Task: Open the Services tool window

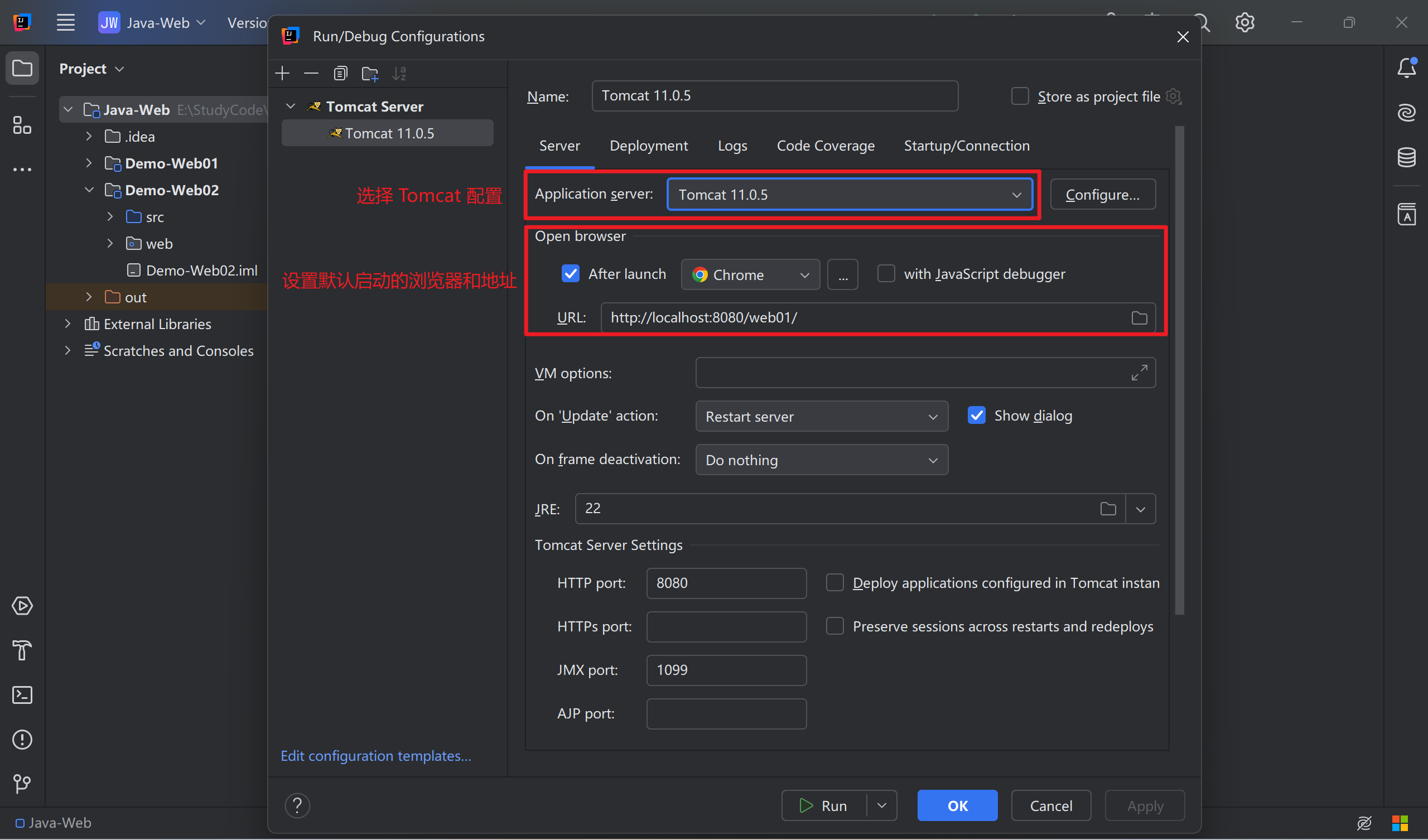Action: point(22,606)
